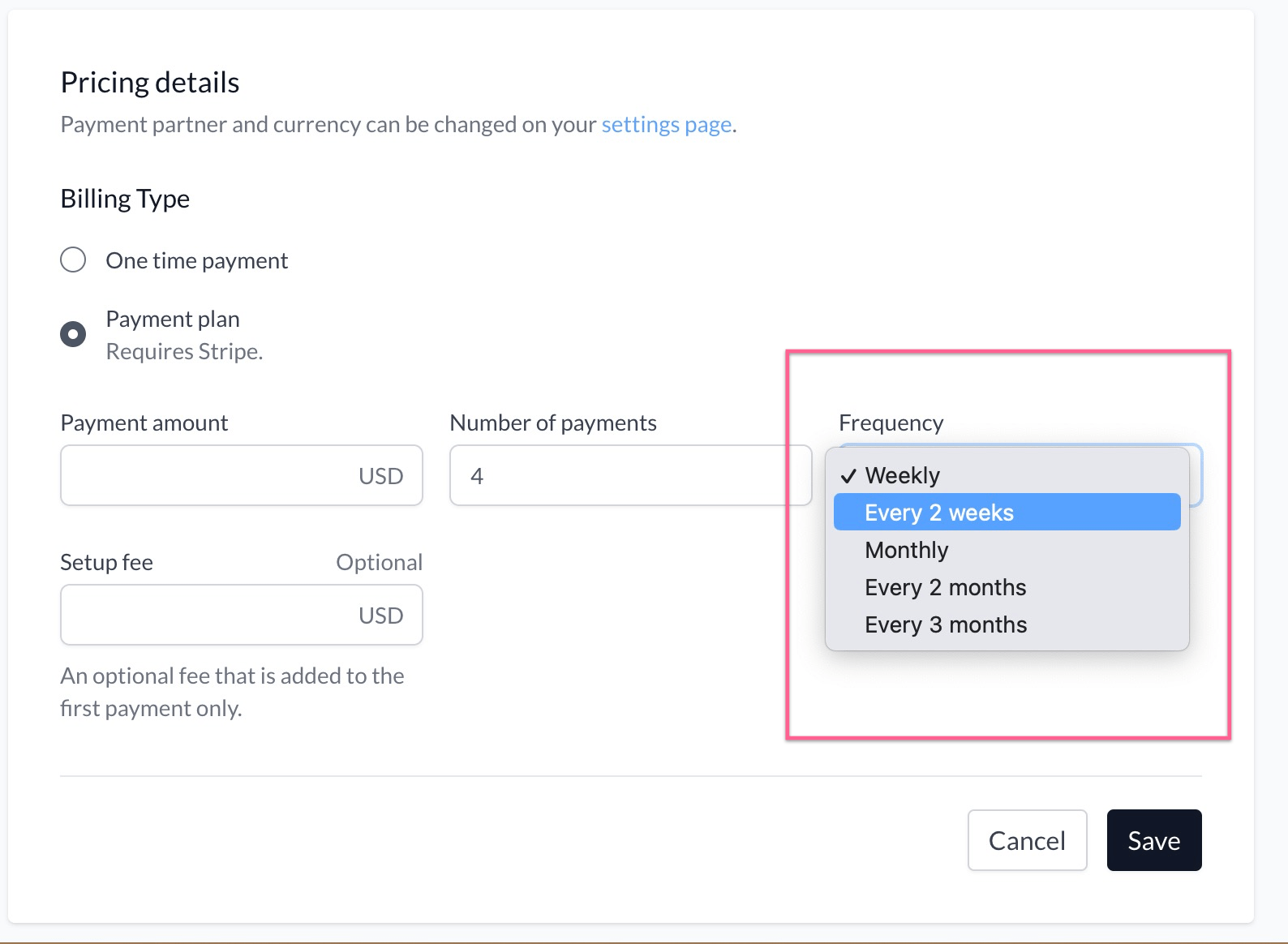Screen dimensions: 1288x944
Task: Click the Billing Type section label
Action: point(124,198)
